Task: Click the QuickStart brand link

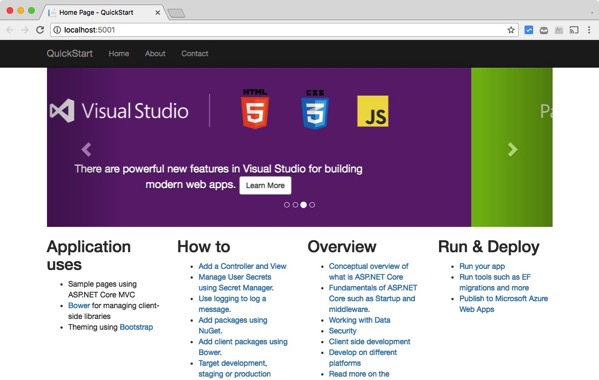Action: pos(70,53)
